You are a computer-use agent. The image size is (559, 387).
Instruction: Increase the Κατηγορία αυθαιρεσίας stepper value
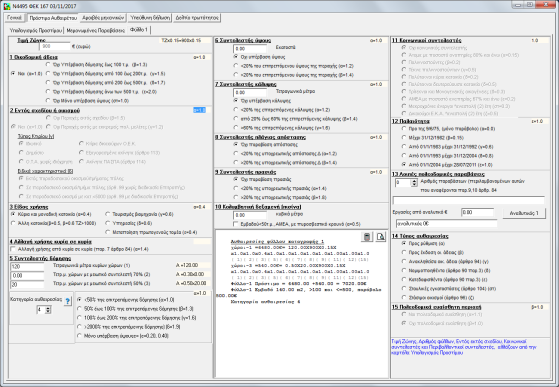[48, 308]
